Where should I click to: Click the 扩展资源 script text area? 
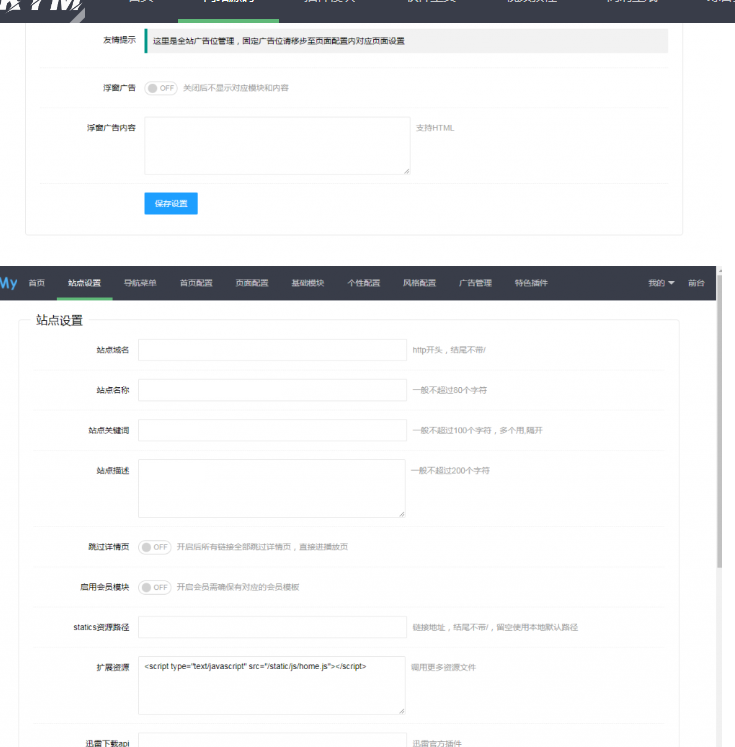click(272, 685)
